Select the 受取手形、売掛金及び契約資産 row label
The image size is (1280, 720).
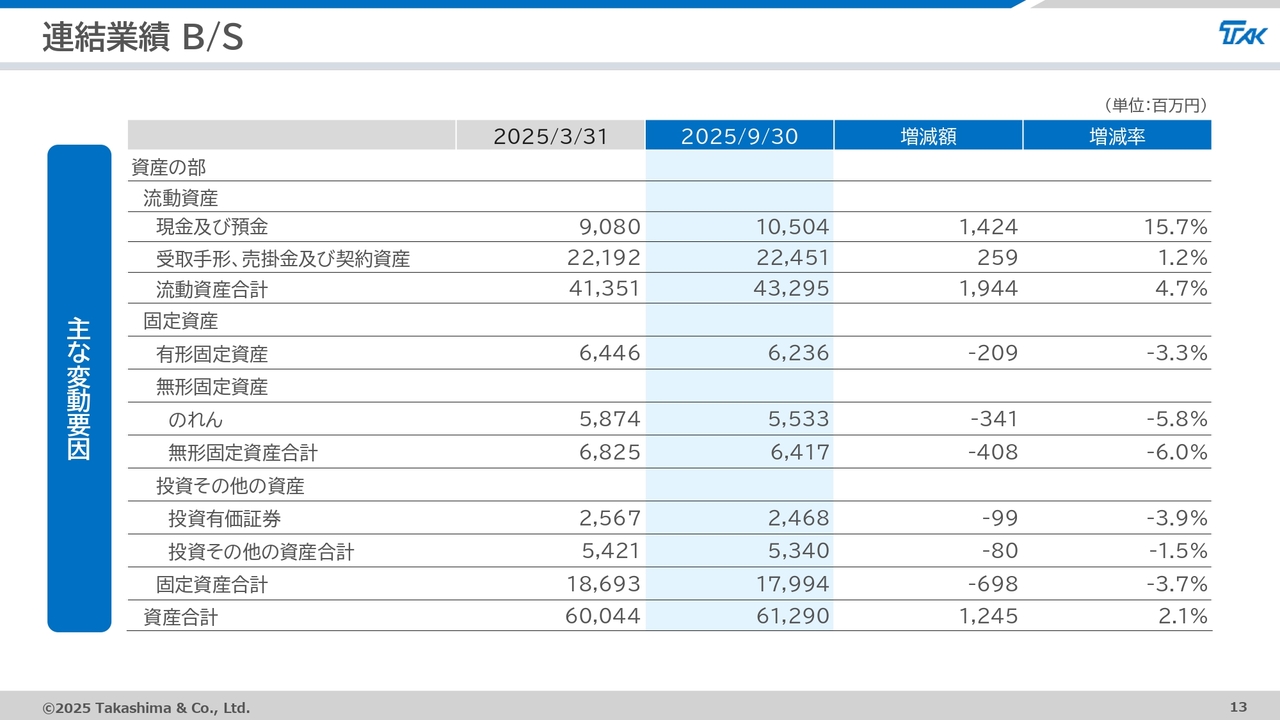[283, 259]
